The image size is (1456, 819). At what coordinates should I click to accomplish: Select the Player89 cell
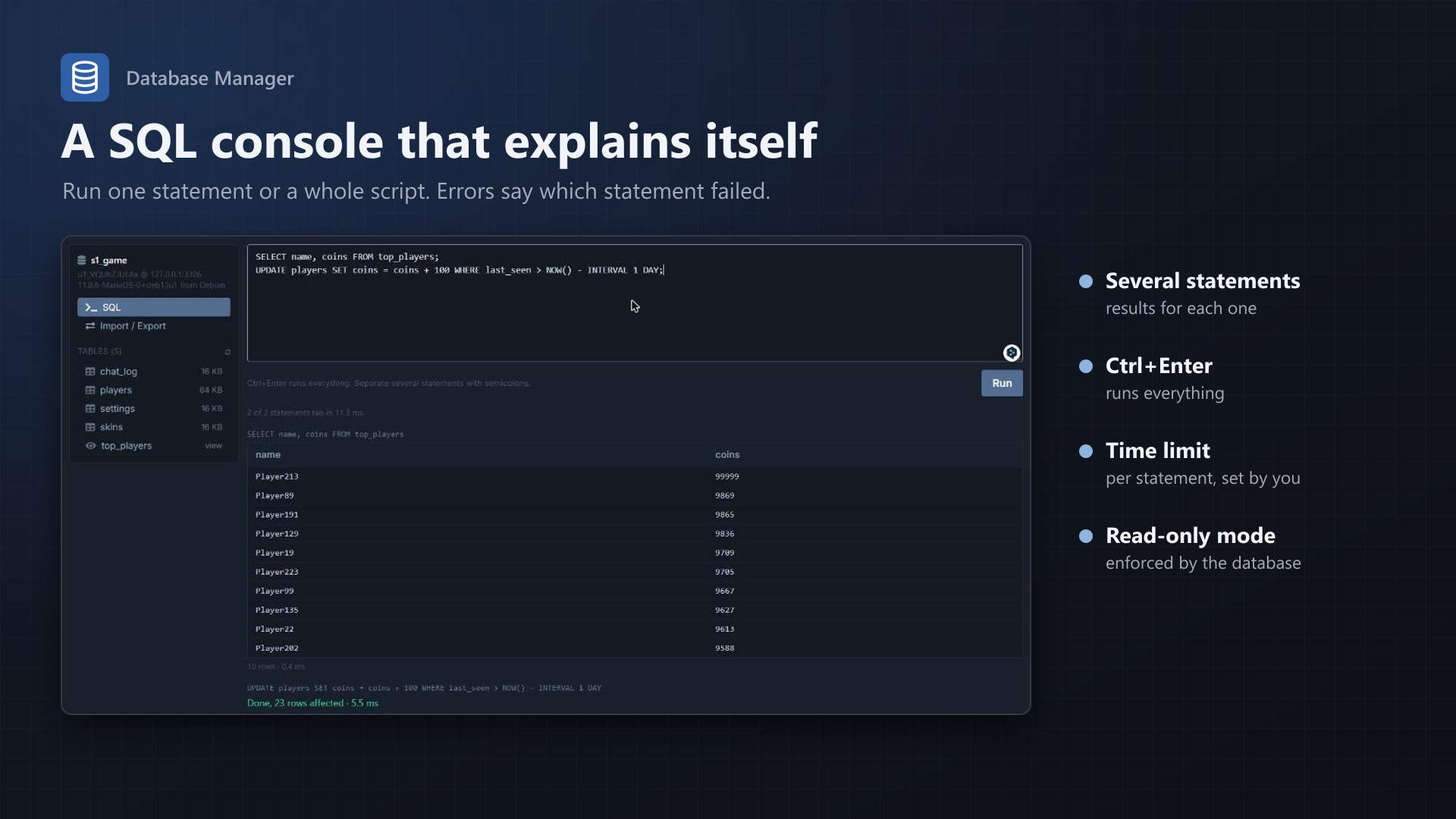[x=275, y=496]
